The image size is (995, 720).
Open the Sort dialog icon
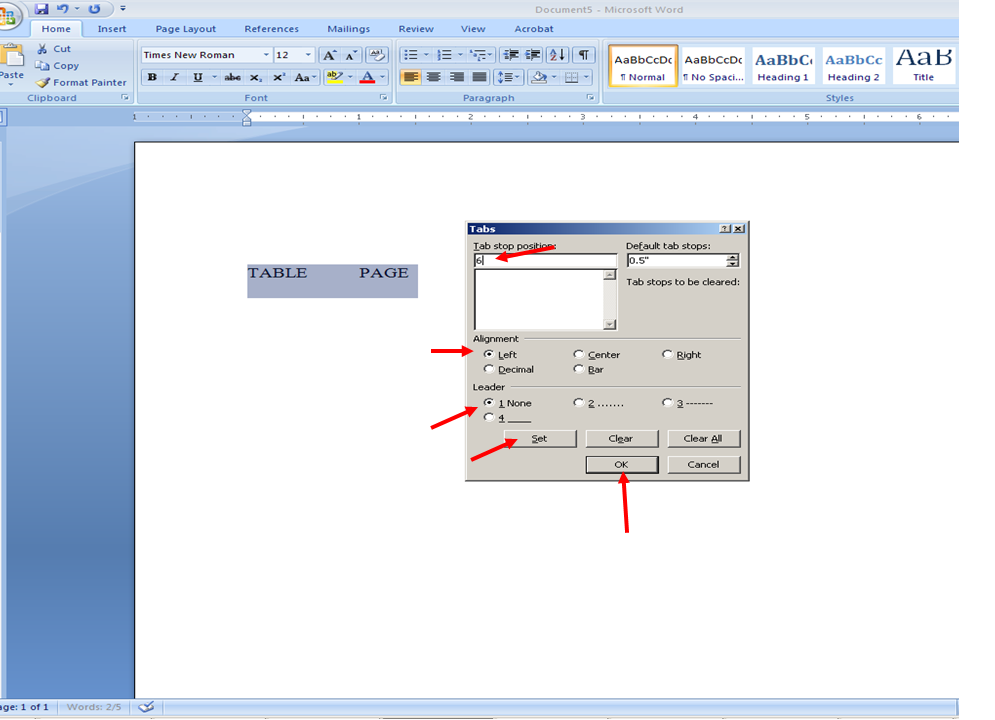[x=557, y=55]
